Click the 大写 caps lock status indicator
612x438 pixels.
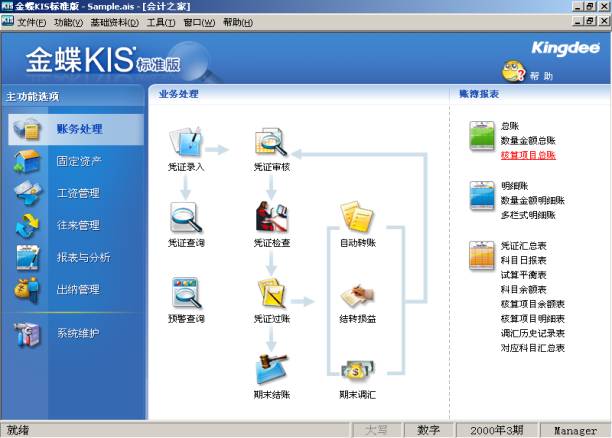(376, 430)
